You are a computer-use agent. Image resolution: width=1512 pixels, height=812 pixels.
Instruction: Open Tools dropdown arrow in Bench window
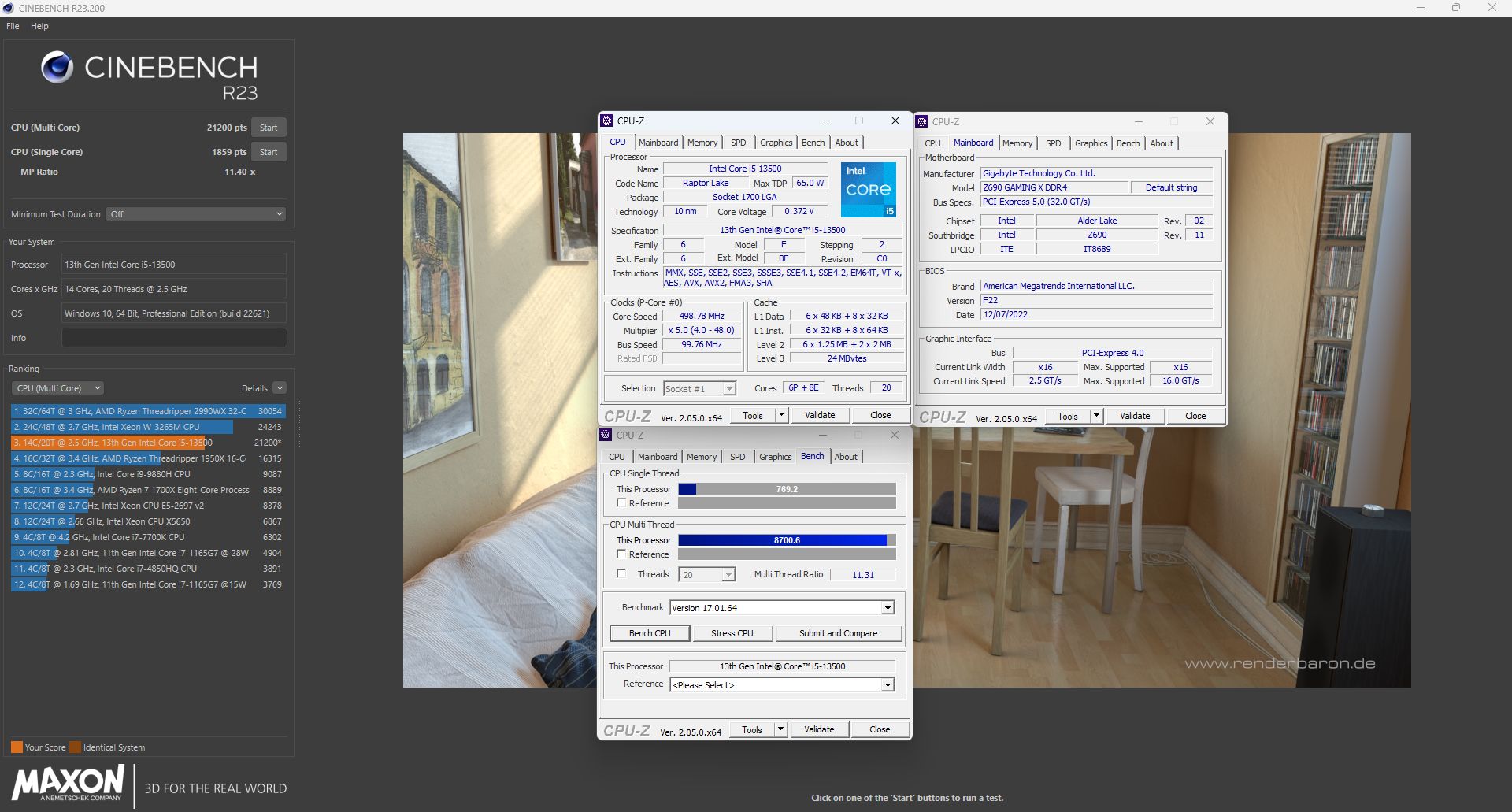(780, 729)
